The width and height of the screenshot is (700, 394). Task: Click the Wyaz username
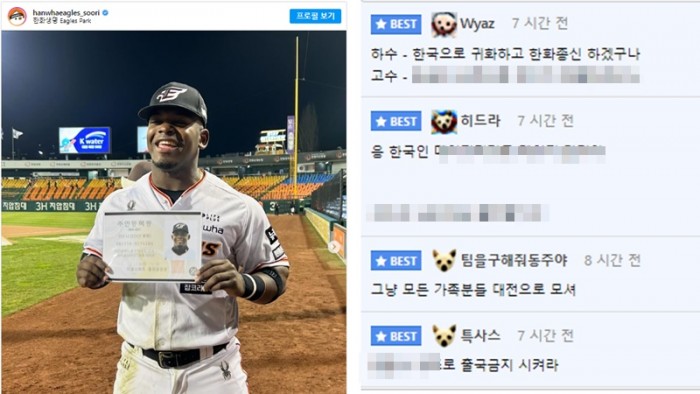point(477,24)
